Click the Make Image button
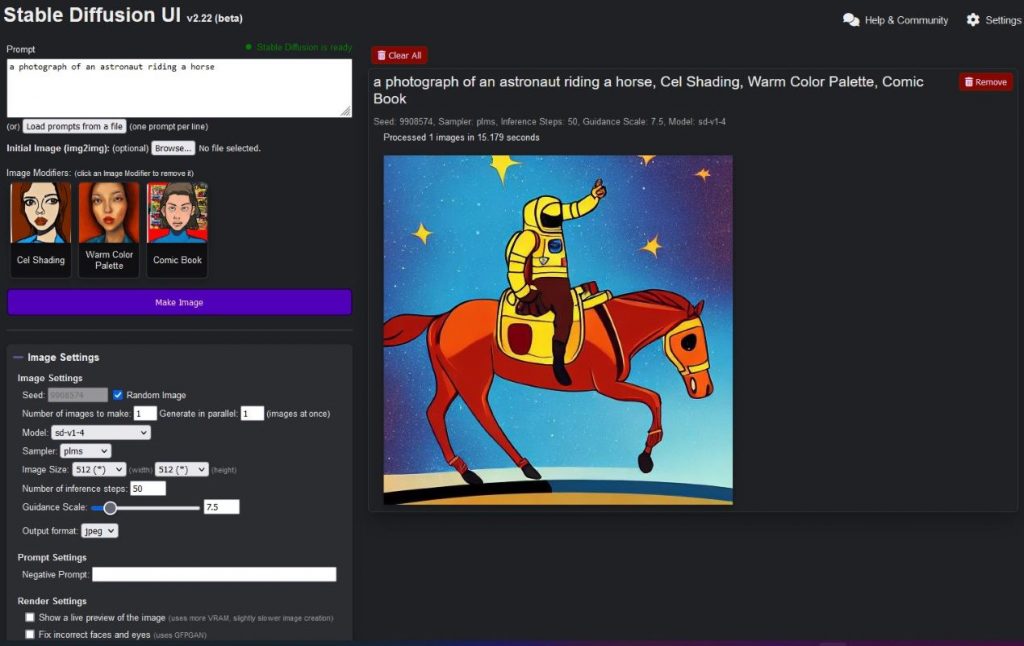The height and width of the screenshot is (646, 1024). point(179,301)
